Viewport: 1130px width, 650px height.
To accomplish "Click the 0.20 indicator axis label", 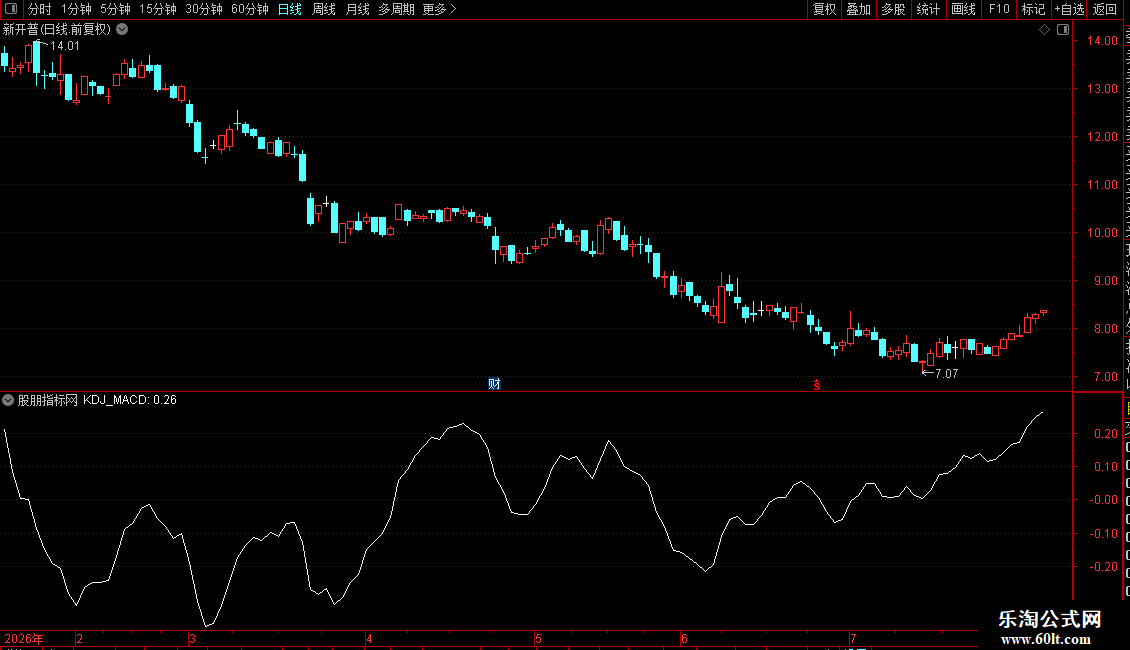I will [x=1106, y=434].
